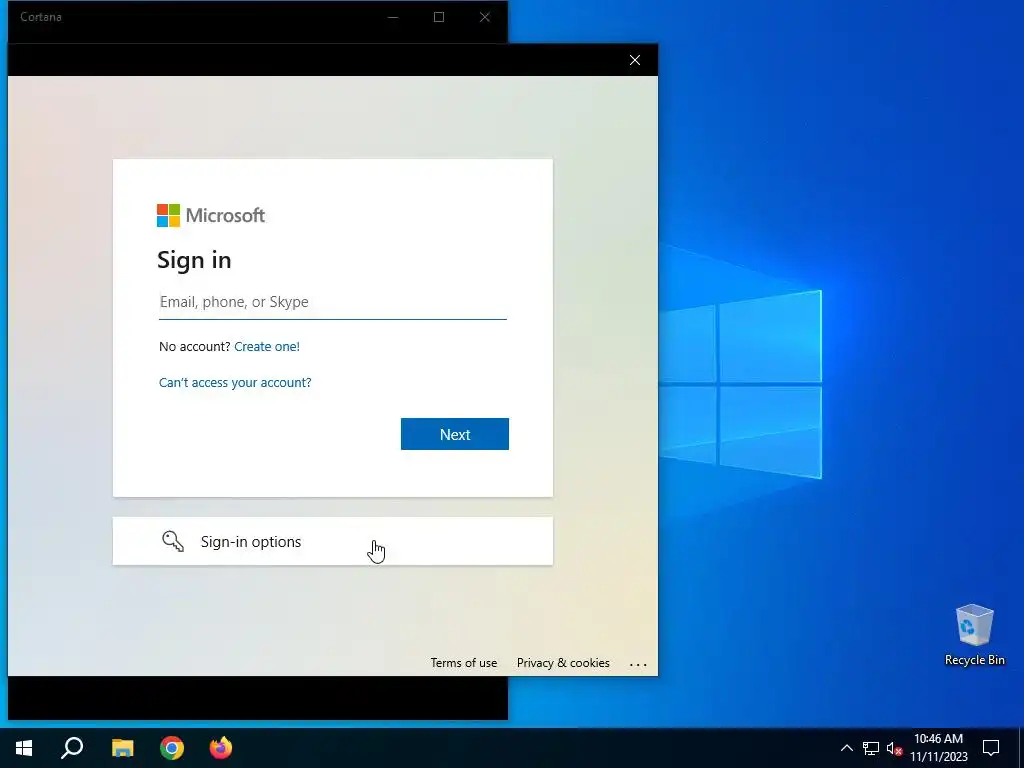Open the three-dot more options menu
The image size is (1024, 768).
tap(638, 664)
